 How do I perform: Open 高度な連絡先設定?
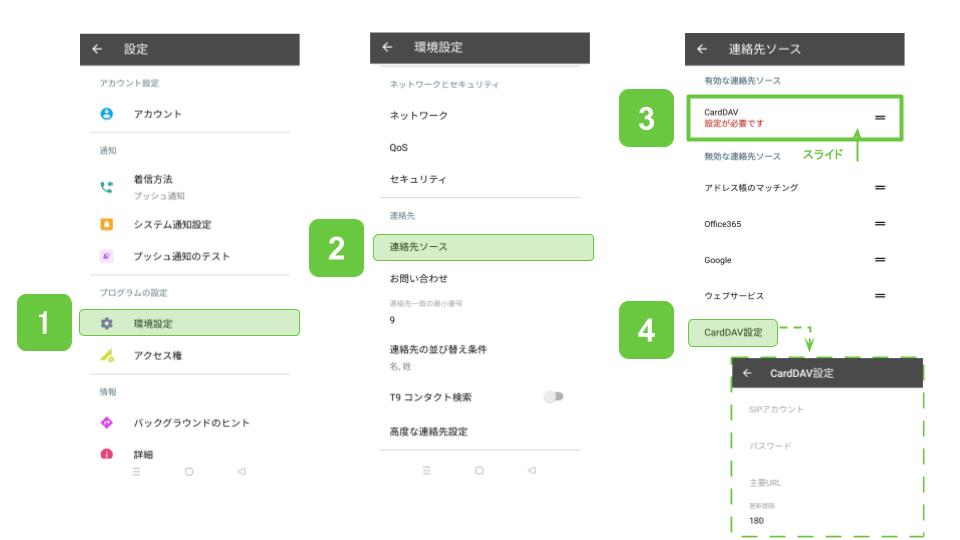coord(428,432)
